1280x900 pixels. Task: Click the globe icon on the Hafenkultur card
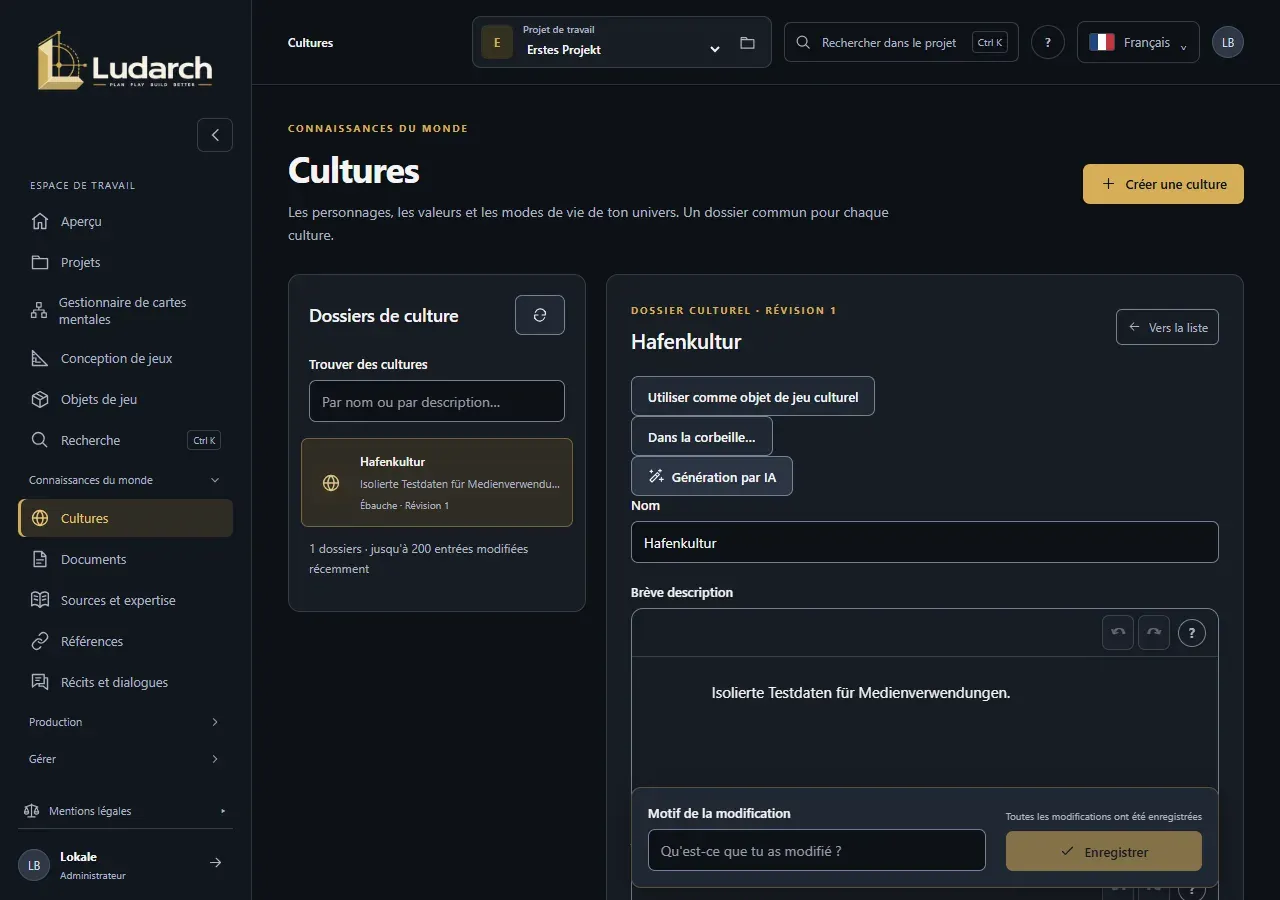pos(331,483)
